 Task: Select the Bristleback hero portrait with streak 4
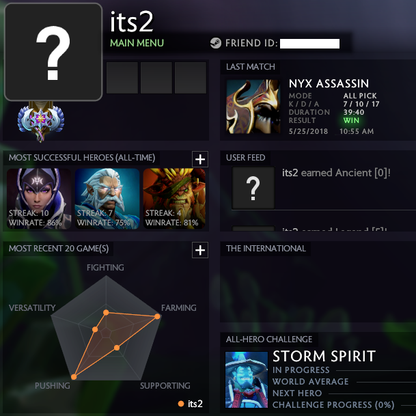pyautogui.click(x=174, y=199)
